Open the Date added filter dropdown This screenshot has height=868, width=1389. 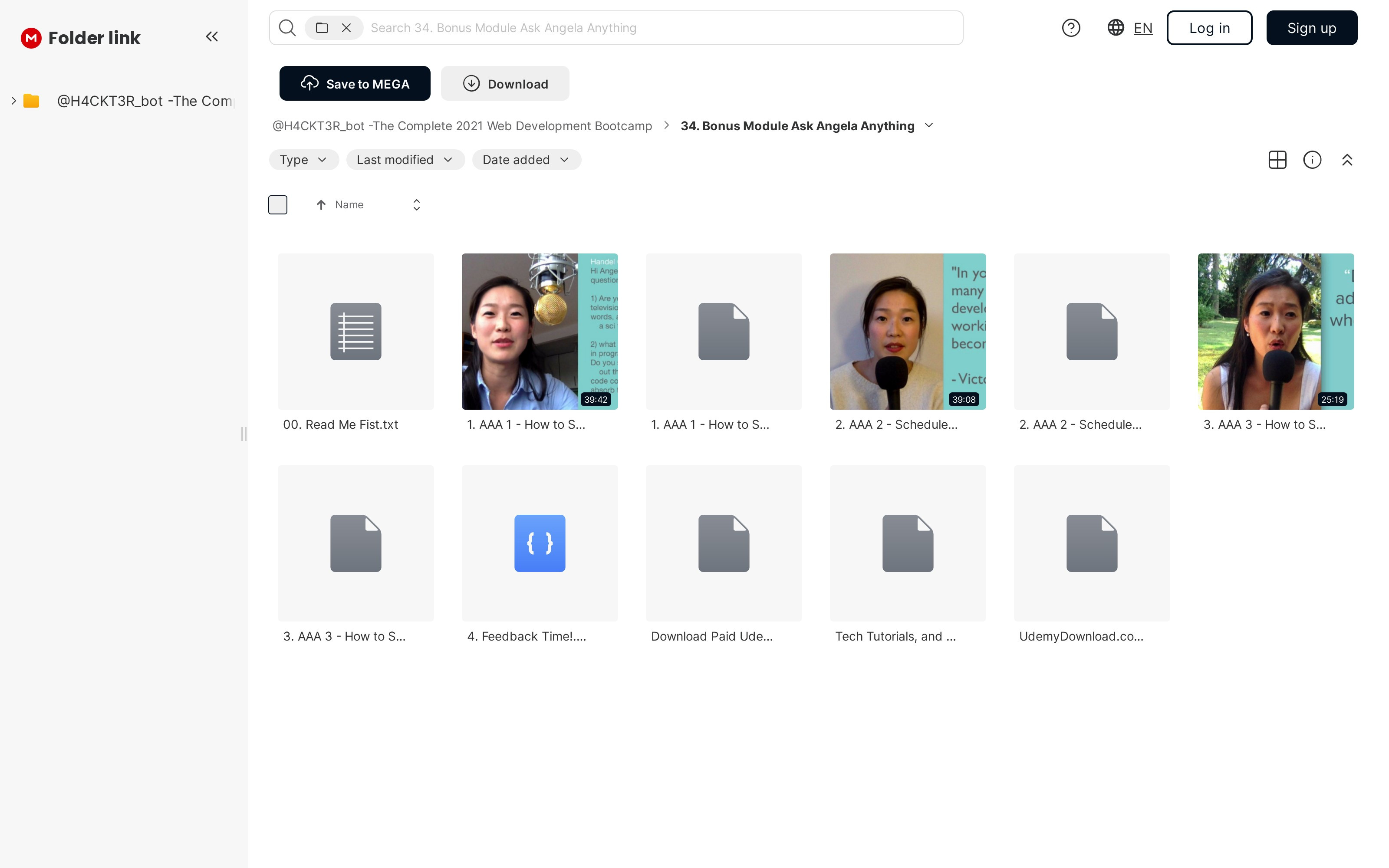coord(527,160)
